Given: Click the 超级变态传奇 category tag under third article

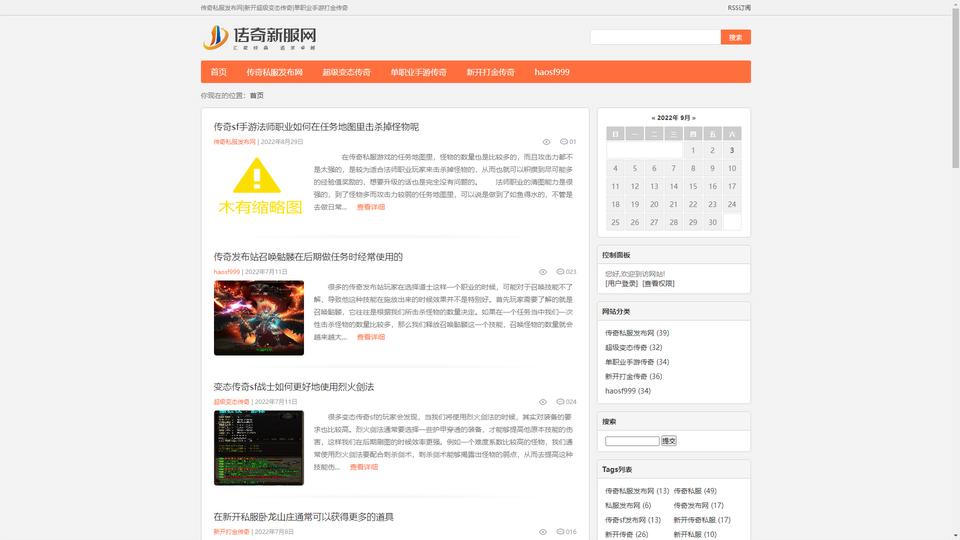Looking at the screenshot, I should pos(231,402).
